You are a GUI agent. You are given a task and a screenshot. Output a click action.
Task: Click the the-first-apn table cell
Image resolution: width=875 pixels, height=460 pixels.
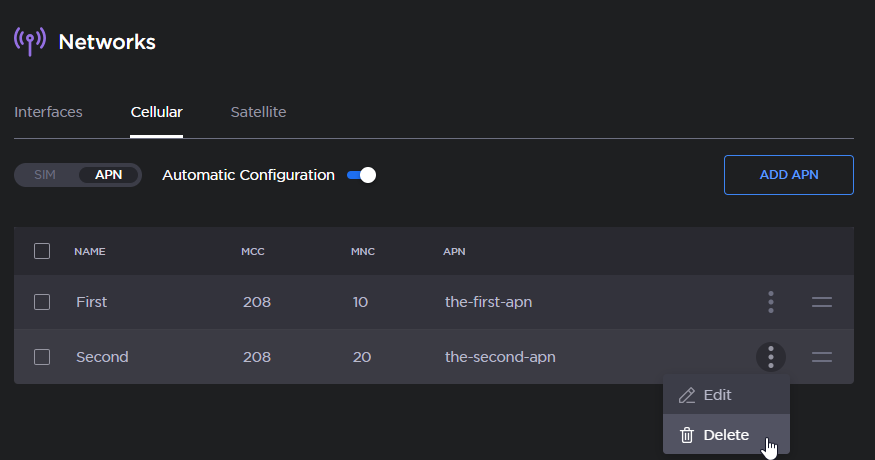tap(488, 302)
